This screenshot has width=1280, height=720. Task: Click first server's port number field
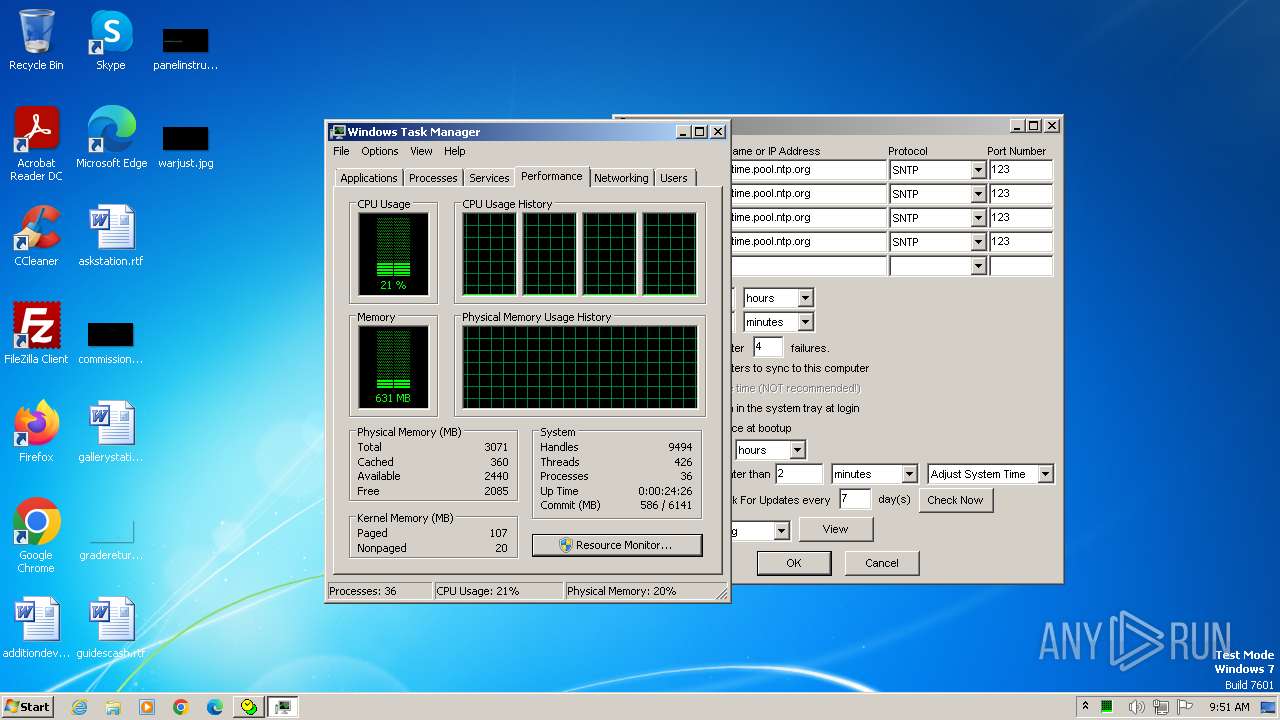pyautogui.click(x=1021, y=170)
